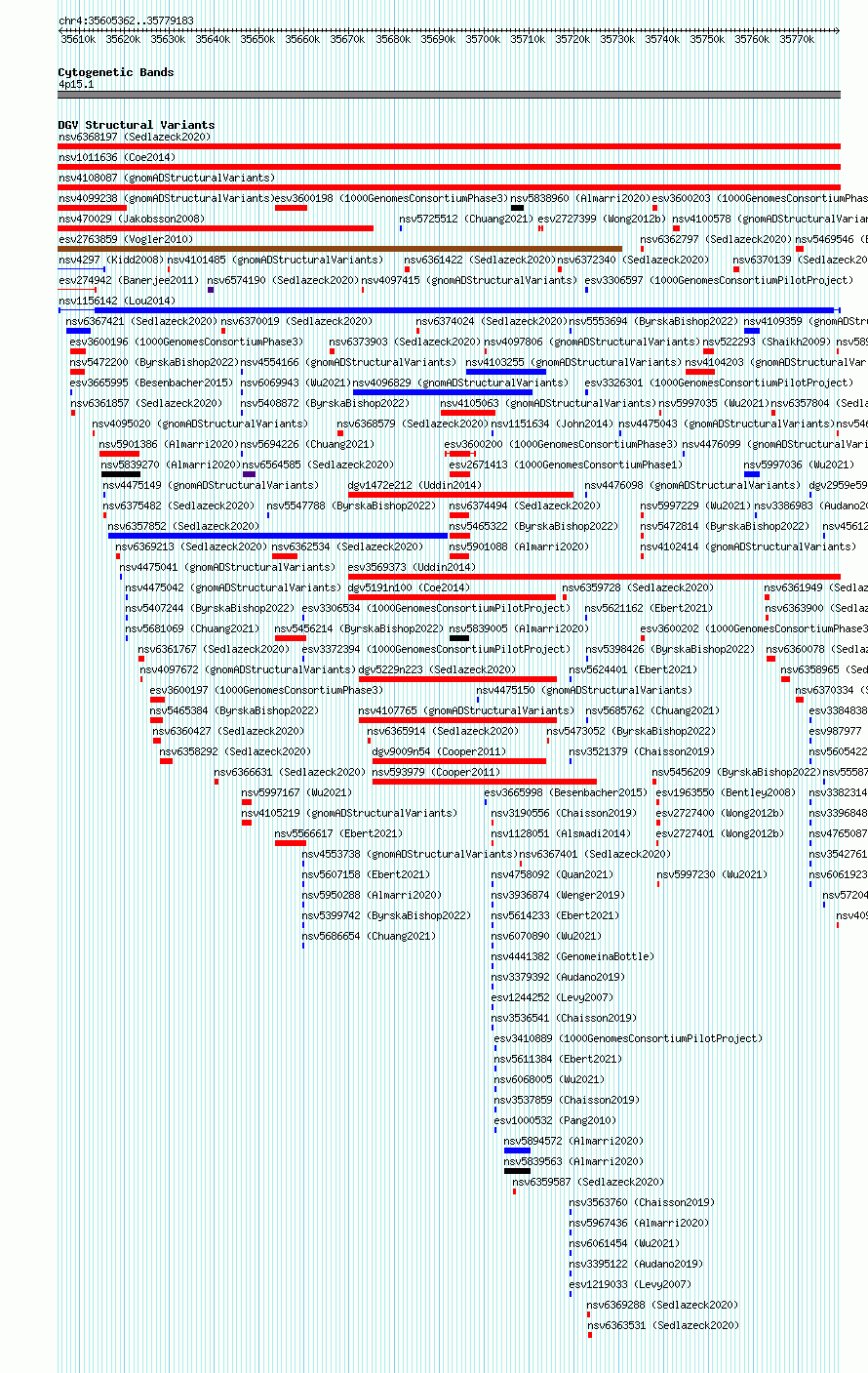Click the 35700k position on the ruler
The image size is (868, 1373).
482,39
